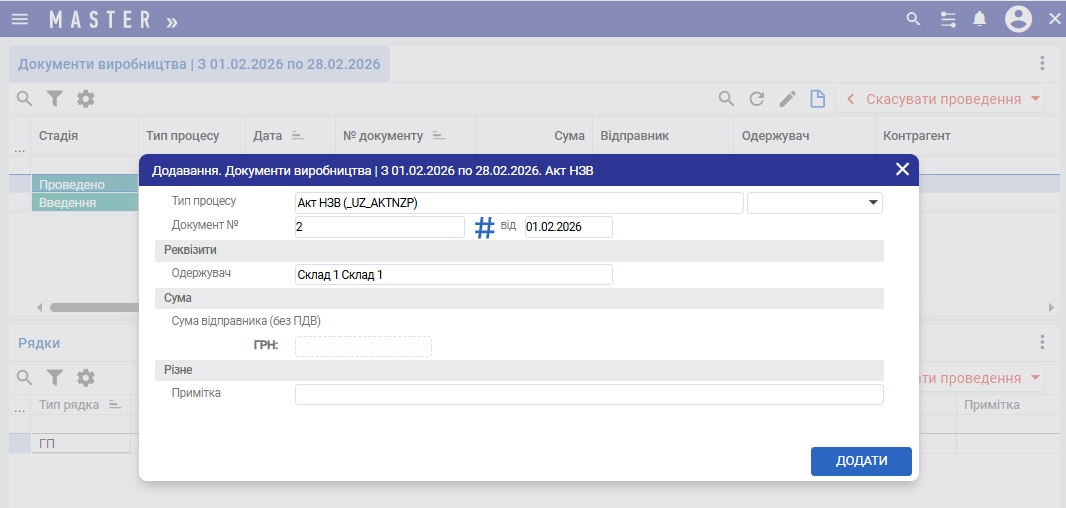Open documents table gear settings
This screenshot has width=1066, height=508.
pos(86,99)
